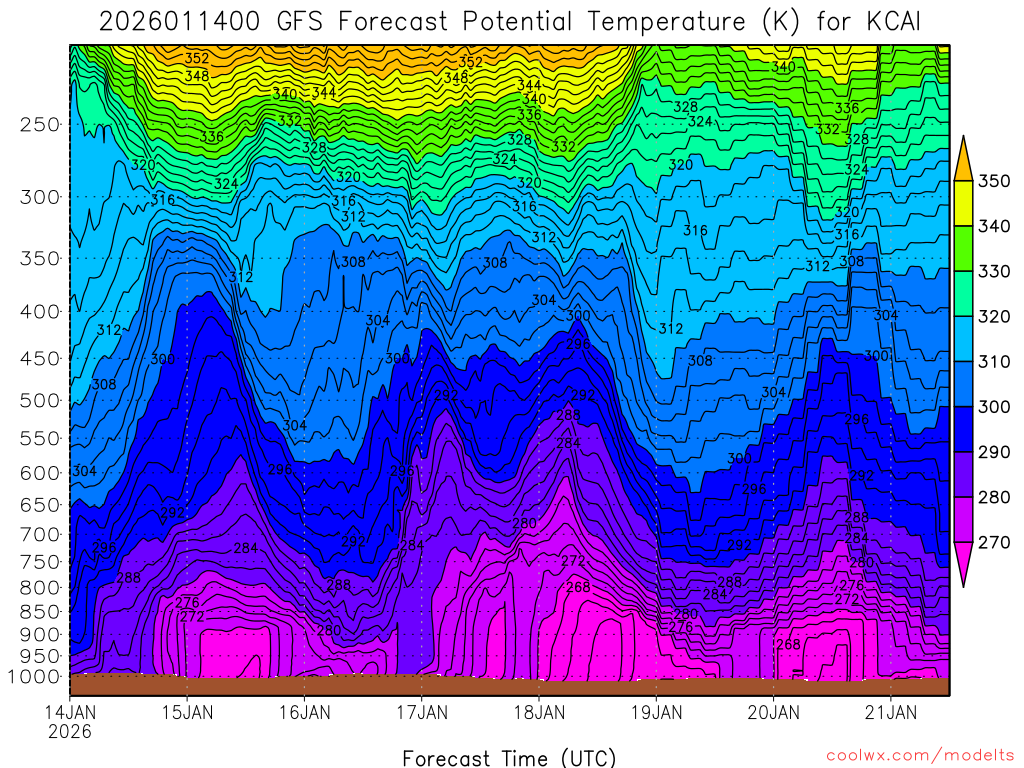Click the 800 pressure level axis label
The image size is (1024, 768).
pos(40,587)
